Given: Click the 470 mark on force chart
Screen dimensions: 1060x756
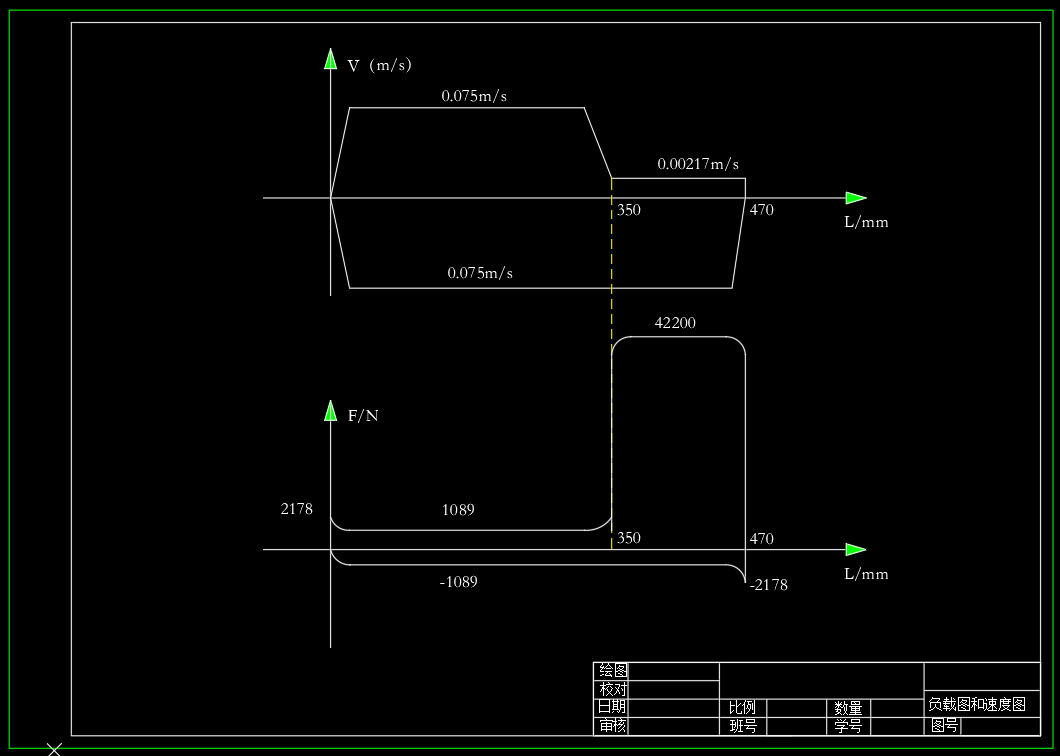Looking at the screenshot, I should [761, 539].
